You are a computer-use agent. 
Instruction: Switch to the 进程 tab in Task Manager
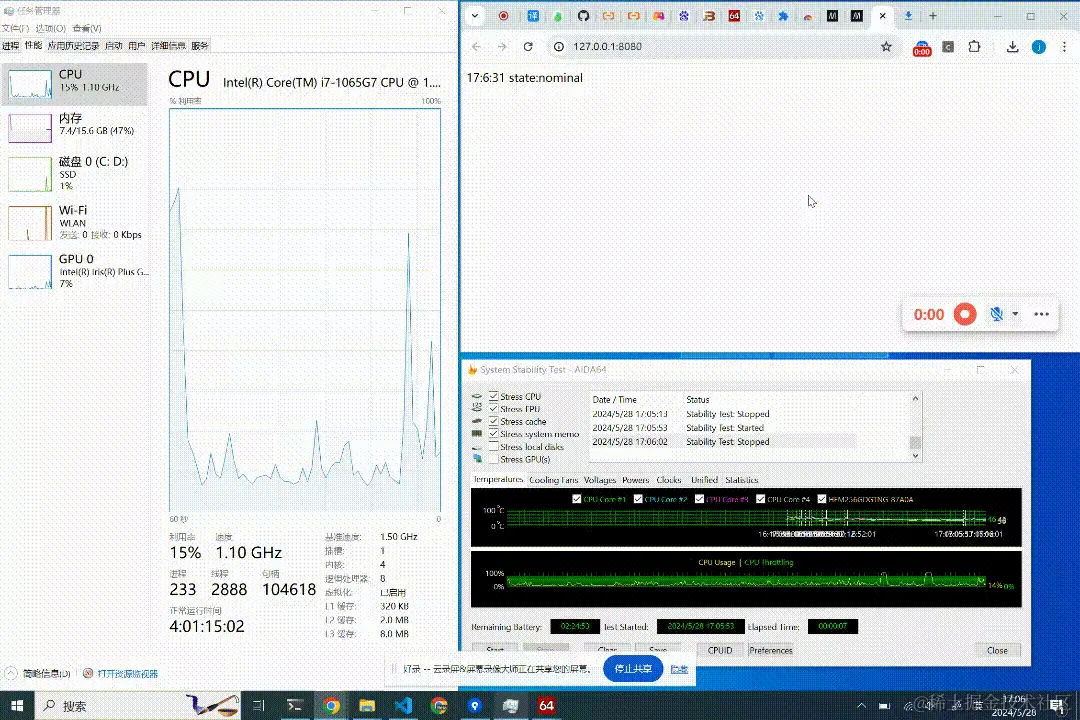click(x=10, y=45)
